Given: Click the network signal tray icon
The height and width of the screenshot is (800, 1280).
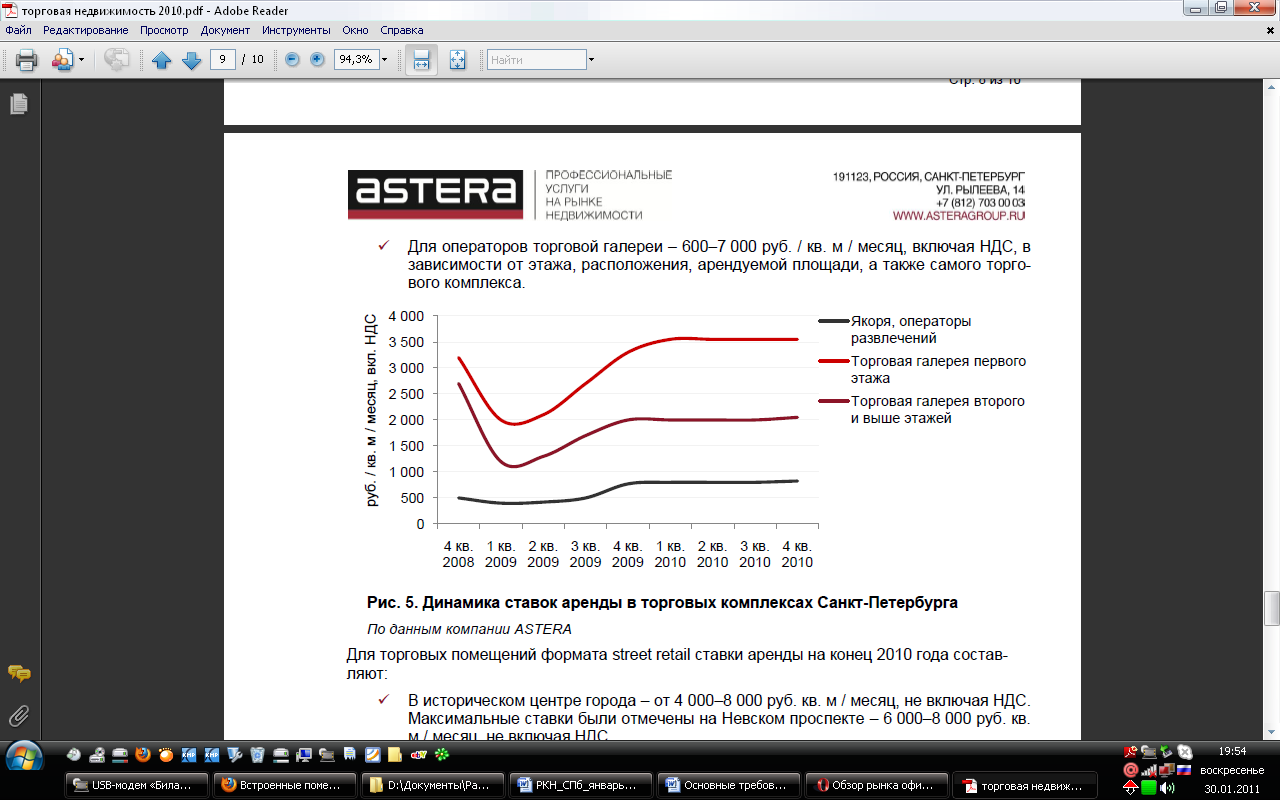Looking at the screenshot, I should pyautogui.click(x=1149, y=770).
